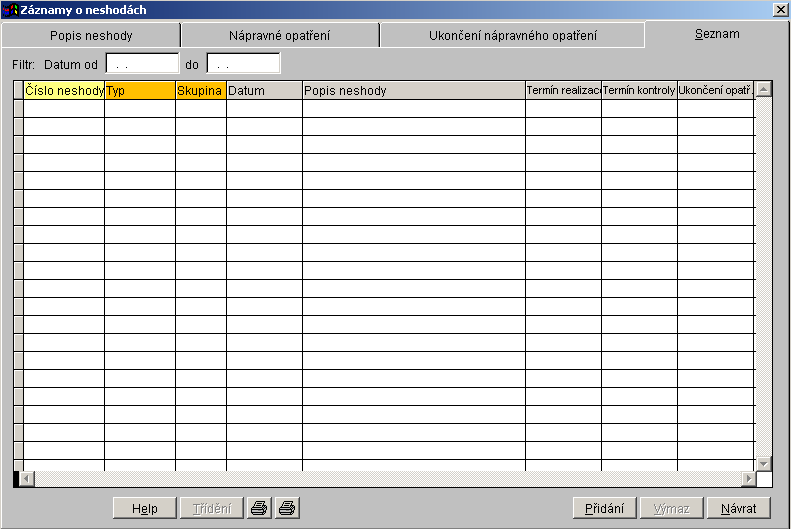Select the Seznam tab
This screenshot has width=791, height=529.
point(717,34)
